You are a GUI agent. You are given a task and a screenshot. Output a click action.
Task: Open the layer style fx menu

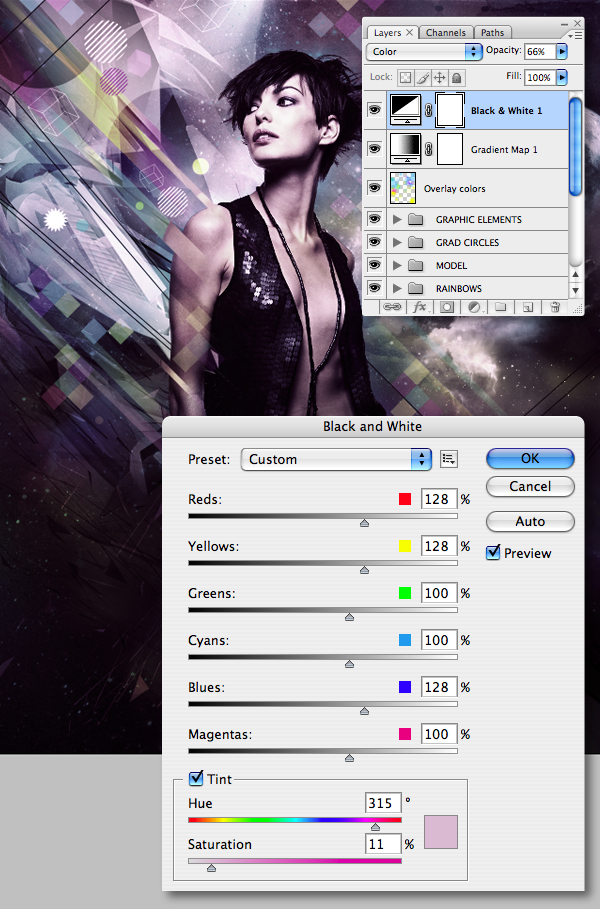420,307
